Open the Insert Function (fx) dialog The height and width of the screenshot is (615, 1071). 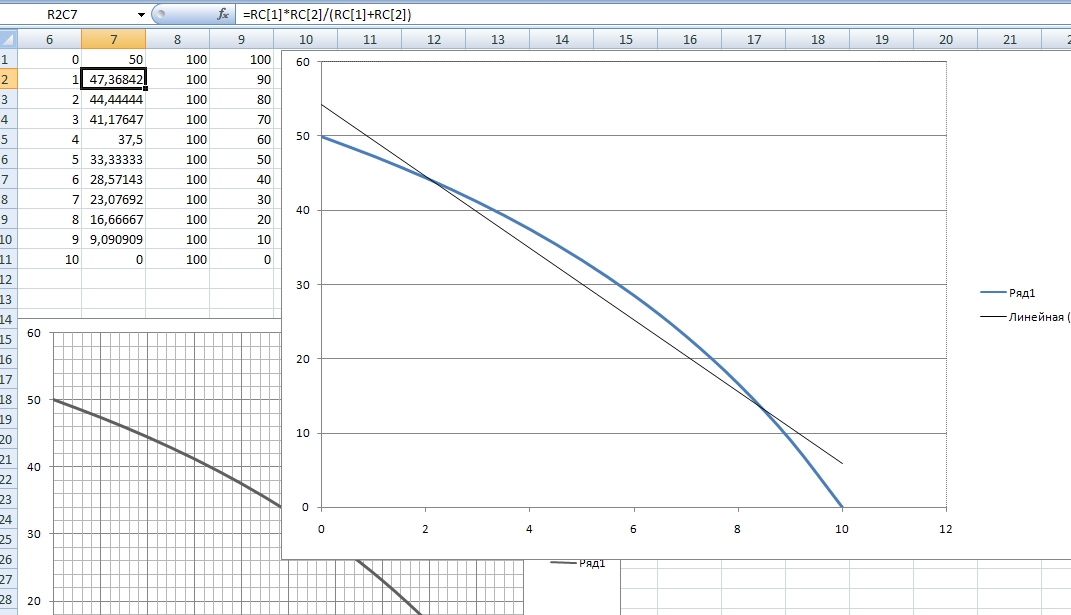coord(223,14)
